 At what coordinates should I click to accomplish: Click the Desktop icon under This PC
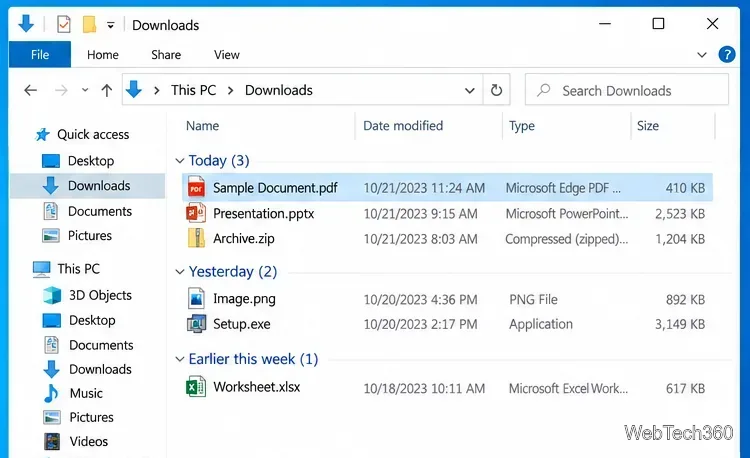[52, 320]
